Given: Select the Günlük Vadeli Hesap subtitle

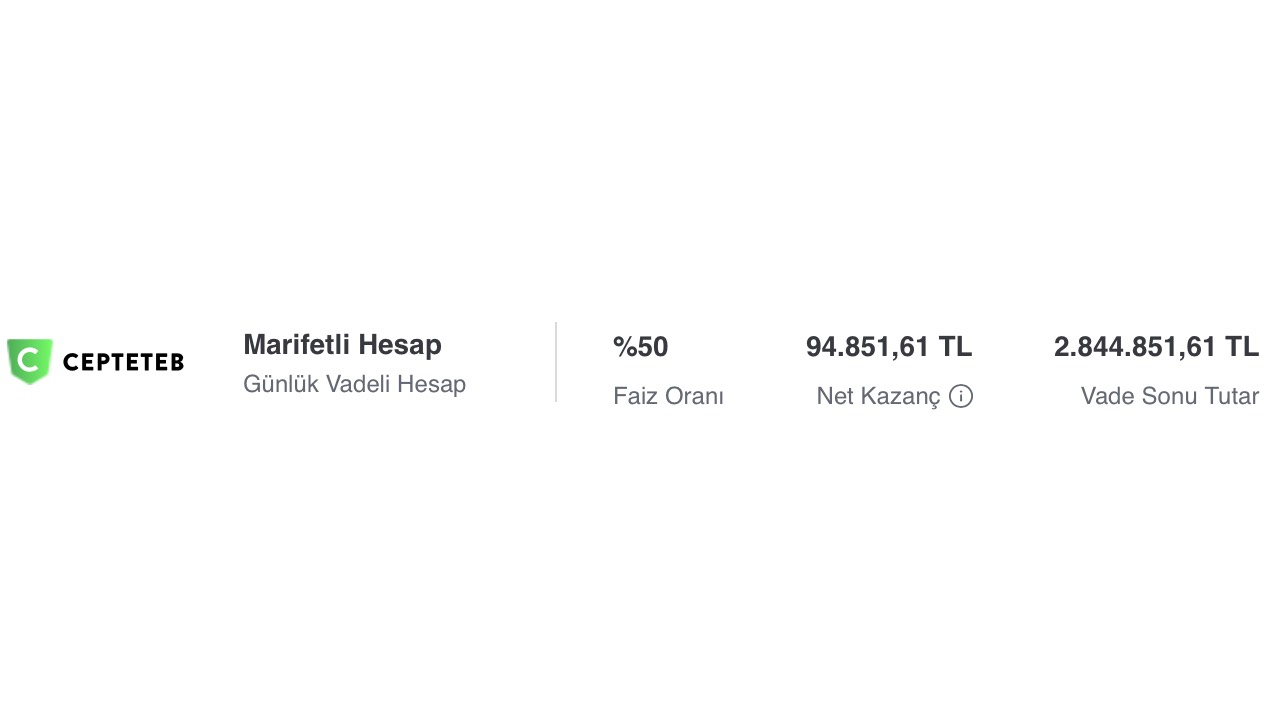Looking at the screenshot, I should tap(354, 384).
